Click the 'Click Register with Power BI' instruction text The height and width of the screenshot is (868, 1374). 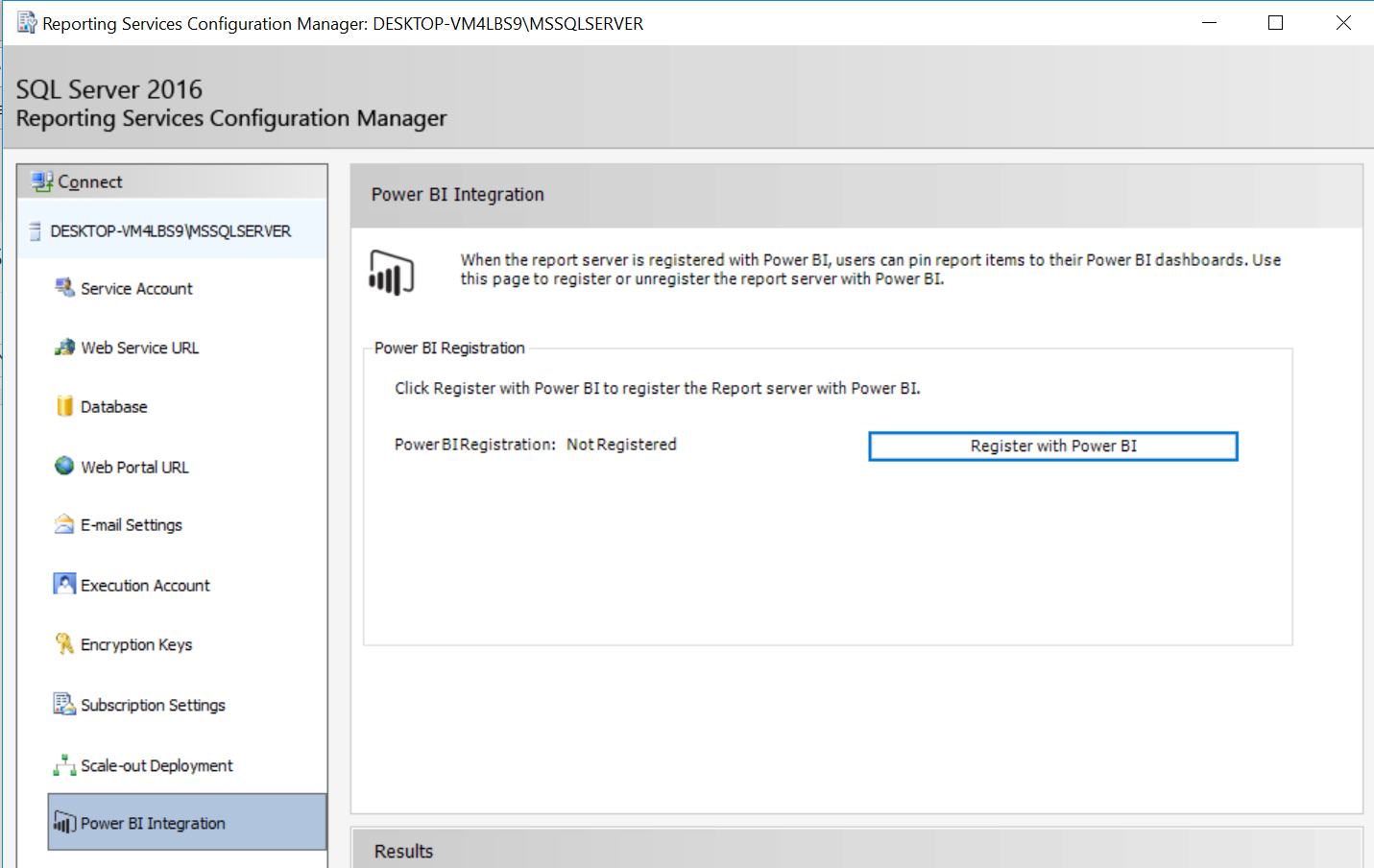pyautogui.click(x=658, y=388)
